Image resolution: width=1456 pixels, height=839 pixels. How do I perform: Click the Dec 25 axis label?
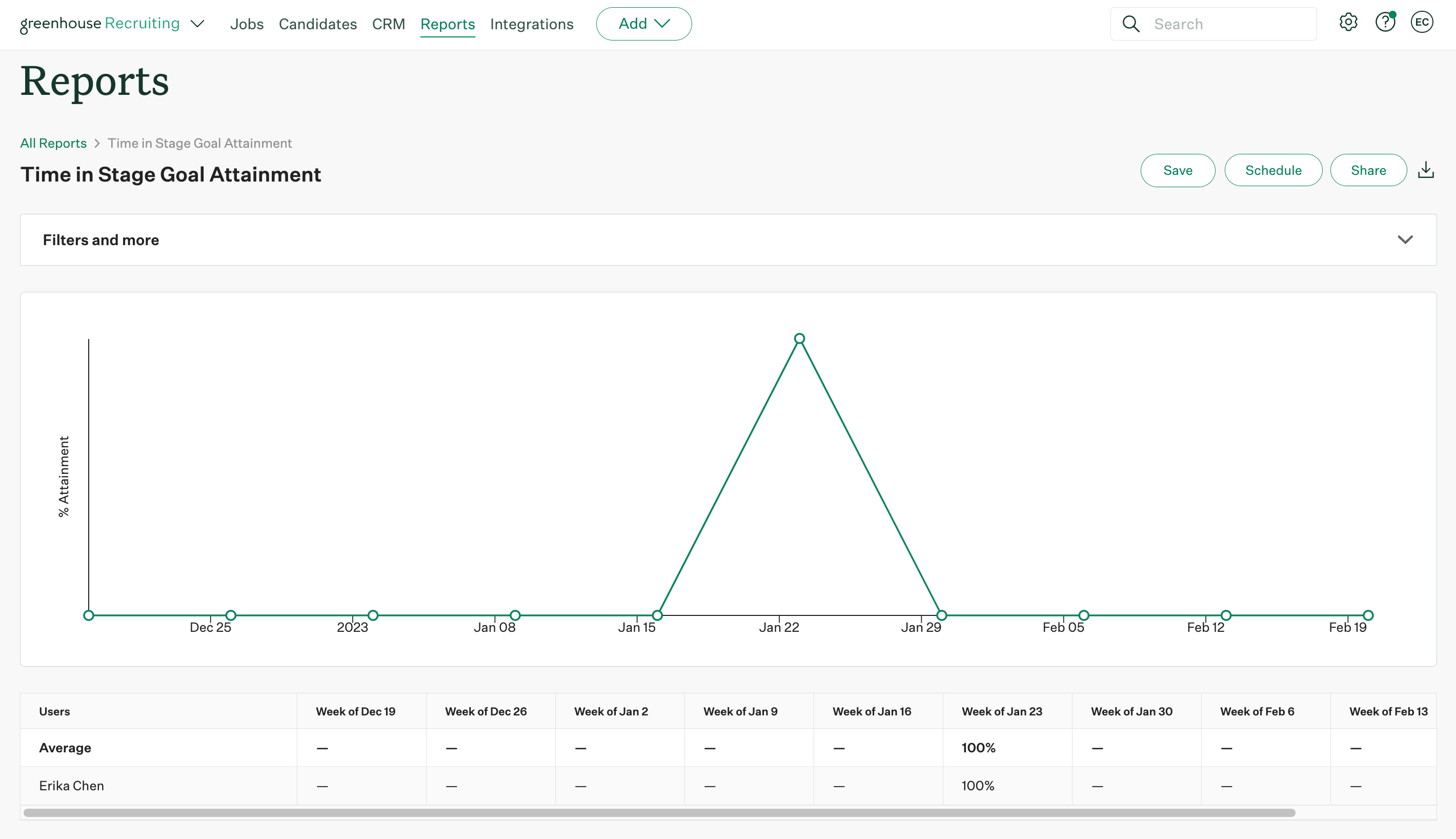210,627
